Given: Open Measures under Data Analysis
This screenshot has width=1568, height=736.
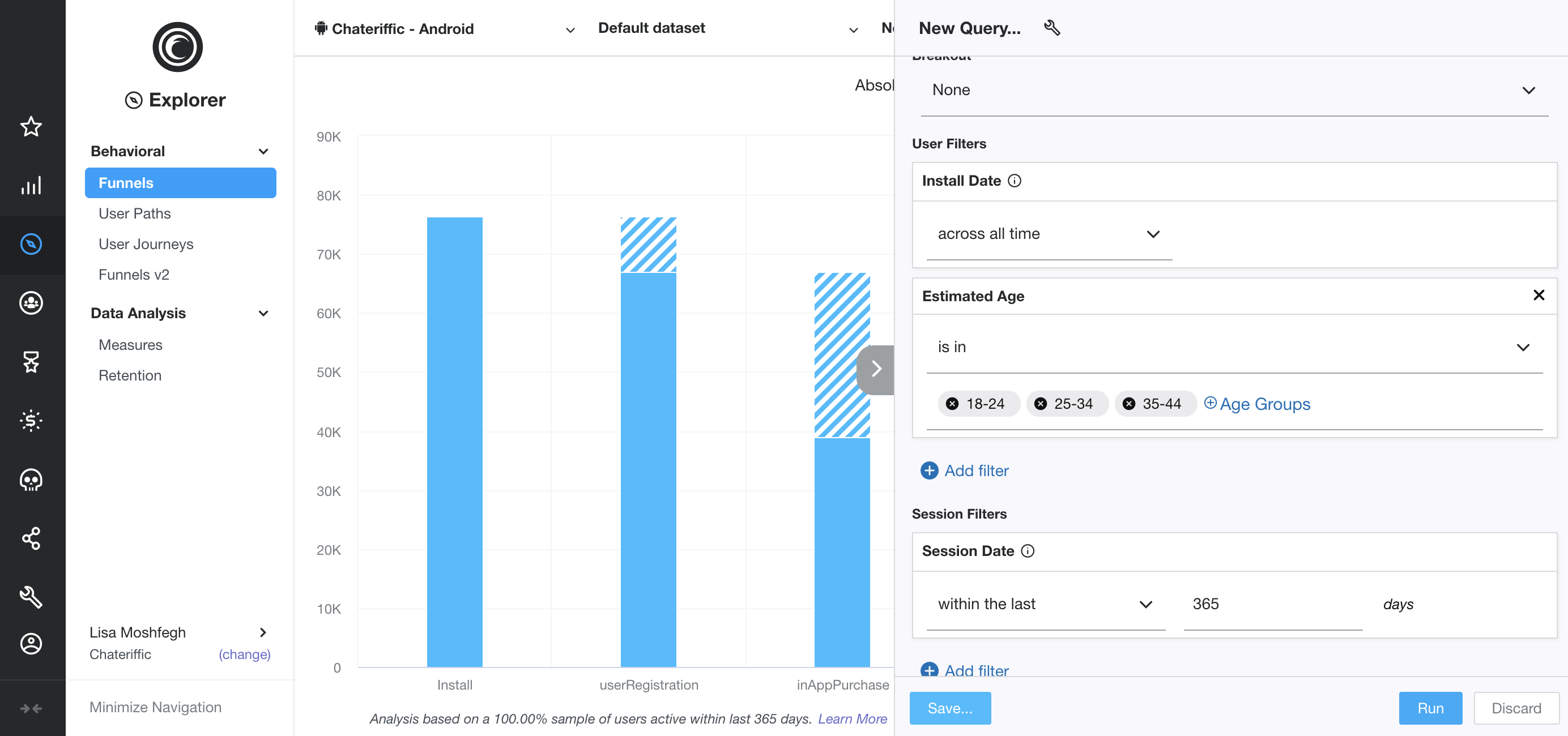Looking at the screenshot, I should click(x=130, y=345).
